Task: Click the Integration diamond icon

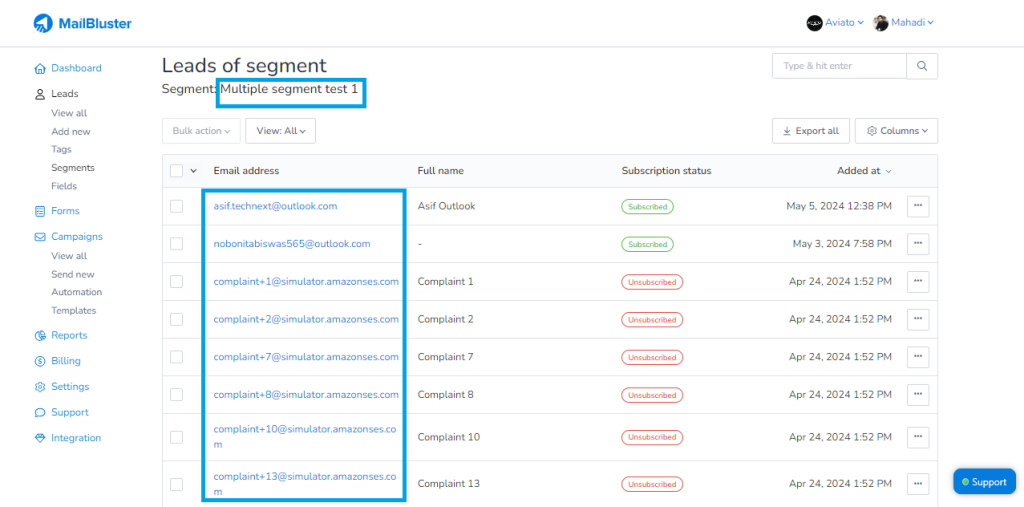Action: point(40,438)
